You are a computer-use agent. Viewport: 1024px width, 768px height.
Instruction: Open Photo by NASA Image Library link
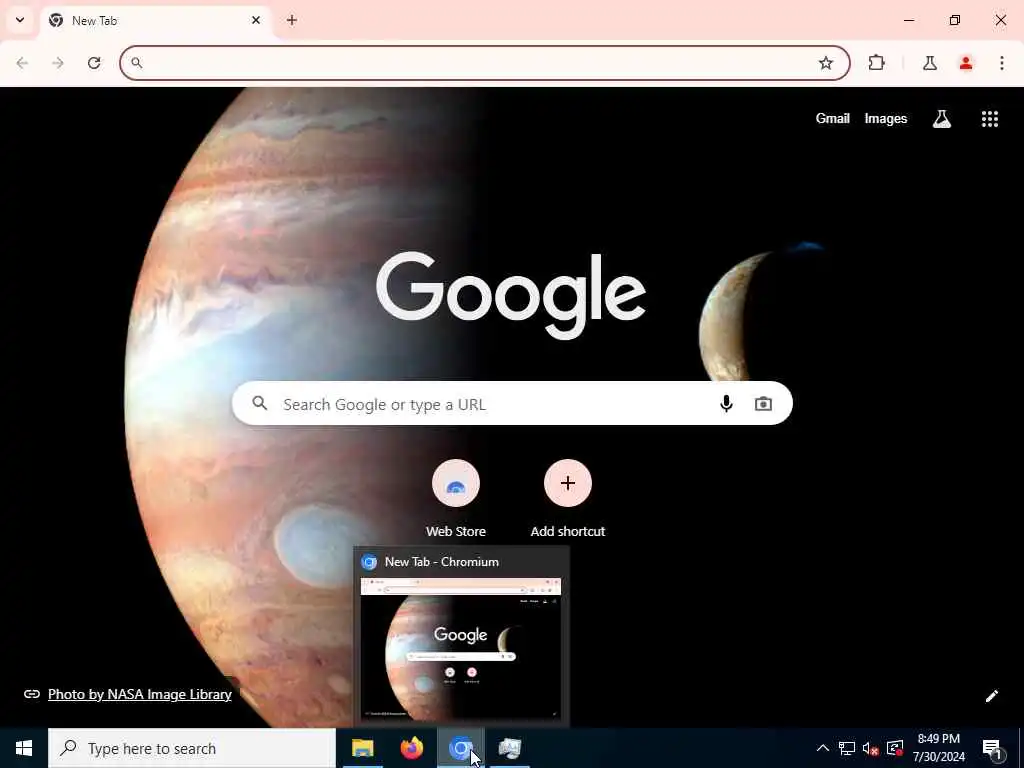coord(140,694)
